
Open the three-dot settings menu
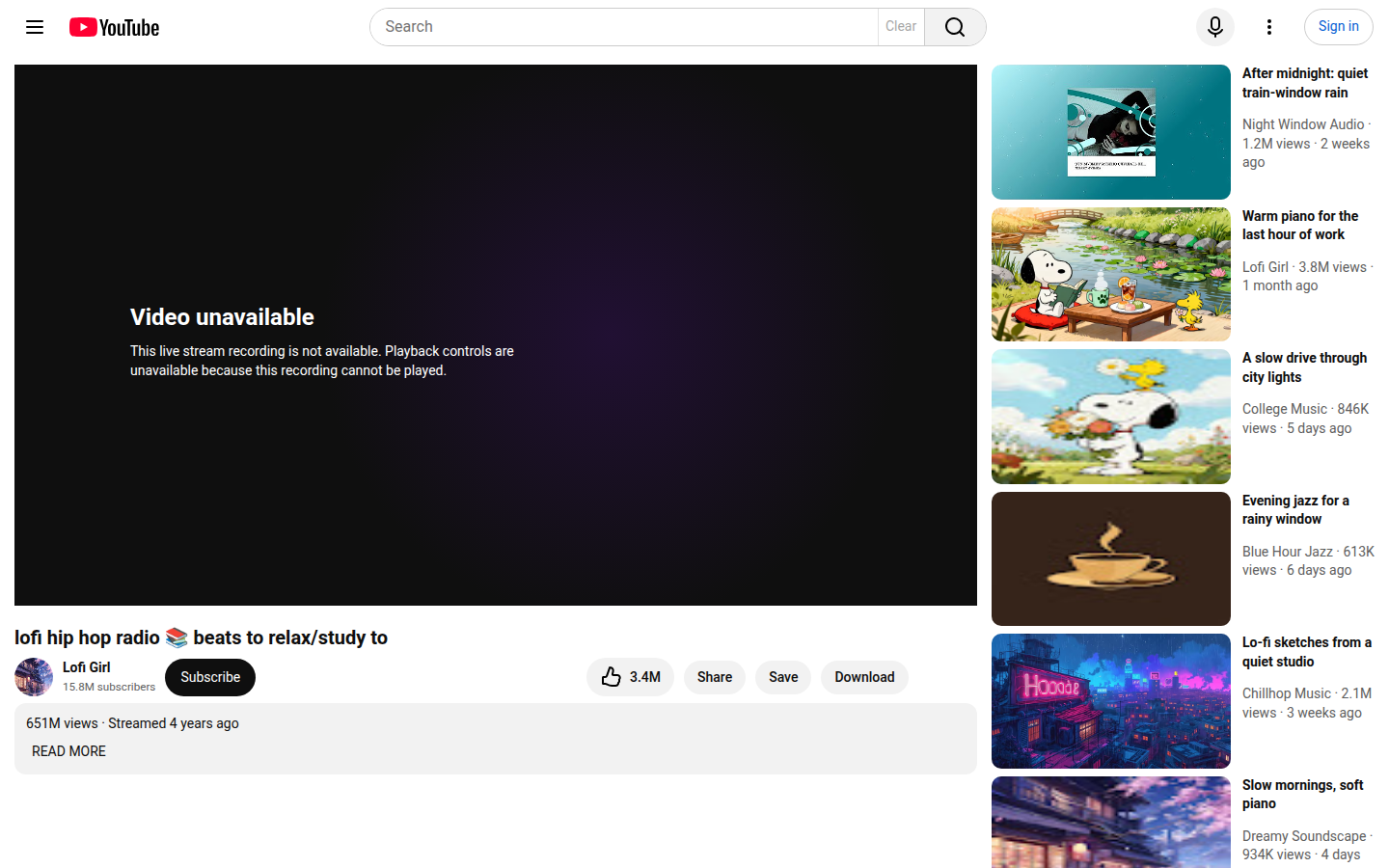coord(1269,27)
